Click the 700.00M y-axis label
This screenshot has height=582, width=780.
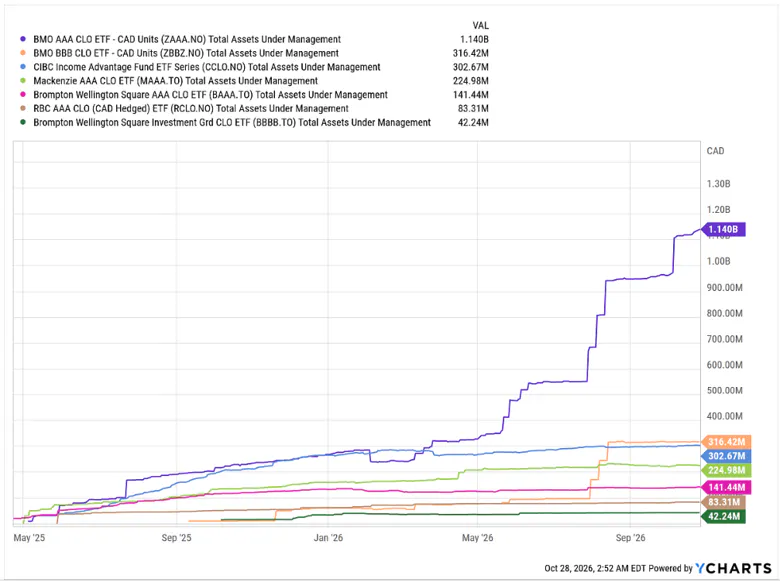[x=724, y=339]
